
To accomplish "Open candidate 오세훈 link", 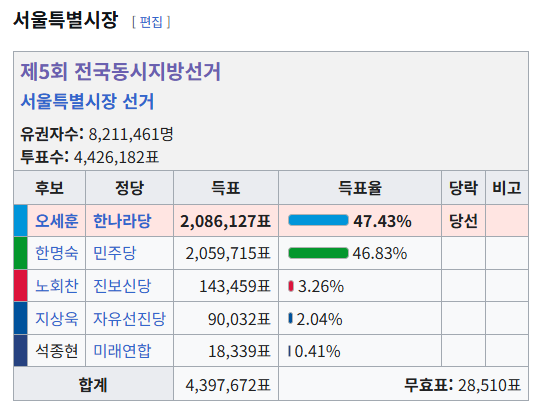I will click(x=56, y=221).
